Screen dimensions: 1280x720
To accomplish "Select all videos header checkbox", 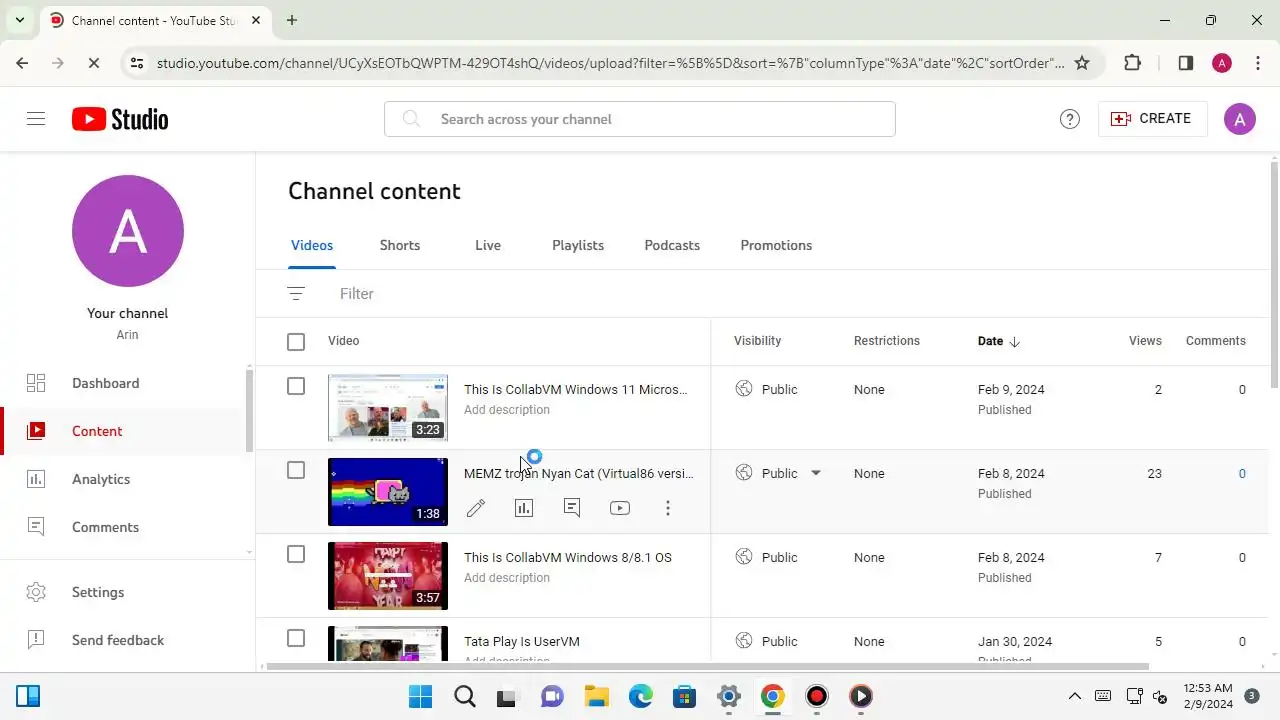I will point(296,342).
